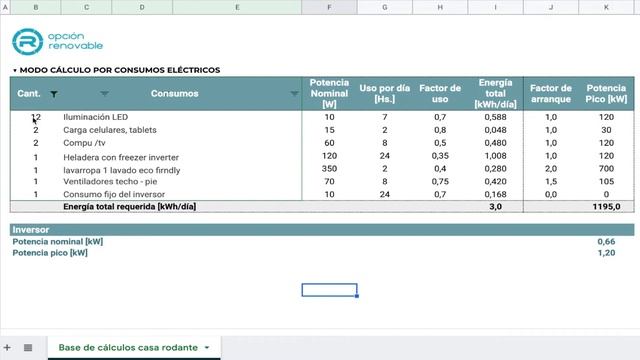Click Energía total requerida [kWh/día] label
Screen dimensions: 640x360
coord(129,207)
